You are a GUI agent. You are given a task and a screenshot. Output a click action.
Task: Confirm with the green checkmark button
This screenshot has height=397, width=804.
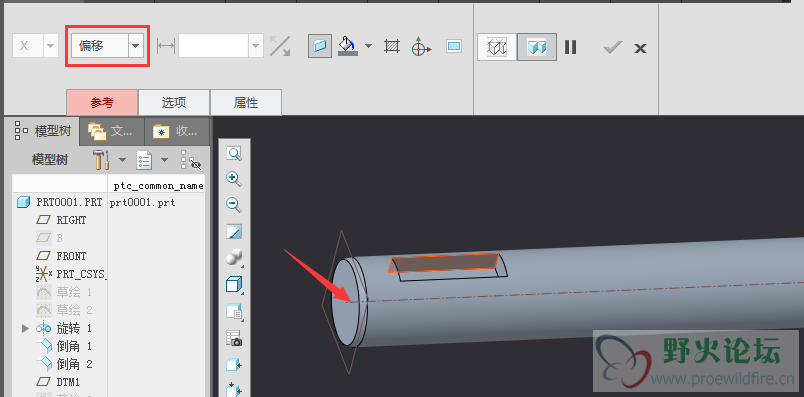point(612,48)
